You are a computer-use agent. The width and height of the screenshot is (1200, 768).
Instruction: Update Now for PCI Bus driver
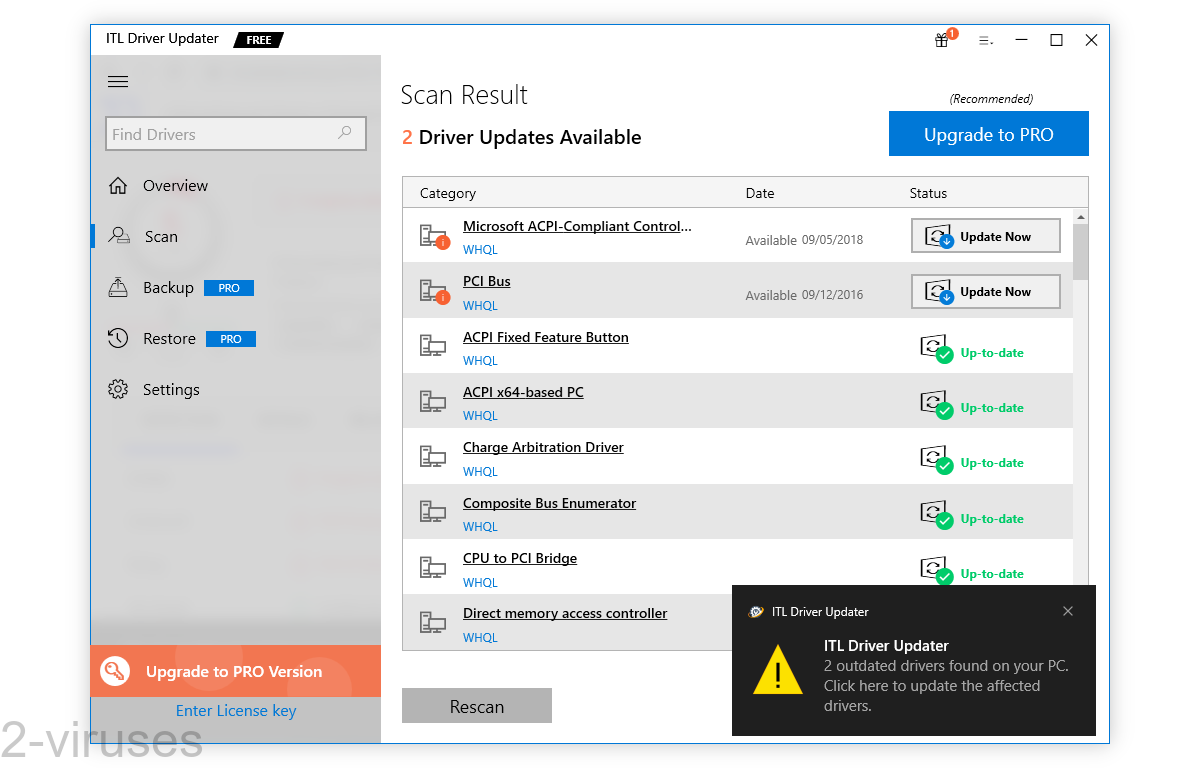tap(986, 291)
